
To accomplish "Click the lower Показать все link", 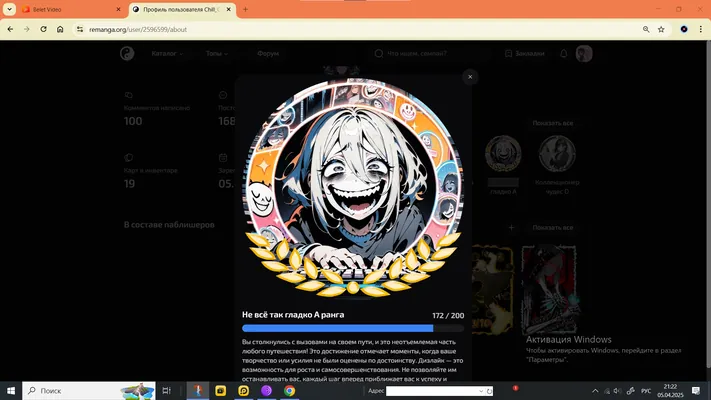I will pos(553,228).
